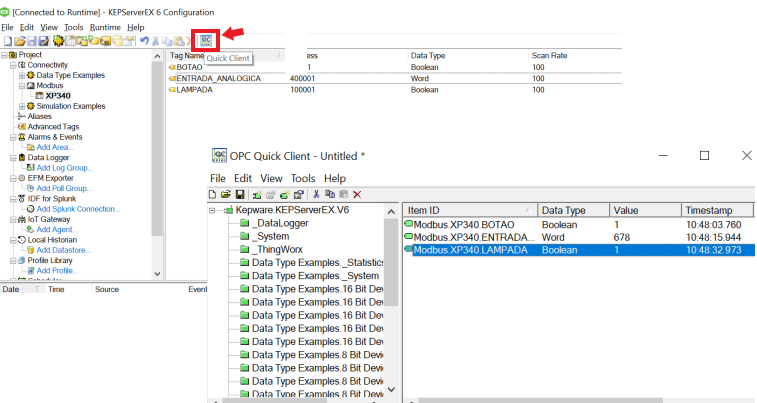Screen dimensions: 757x403
Task: Click the Open folder icon in Quick Client toolbar
Action: click(227, 194)
